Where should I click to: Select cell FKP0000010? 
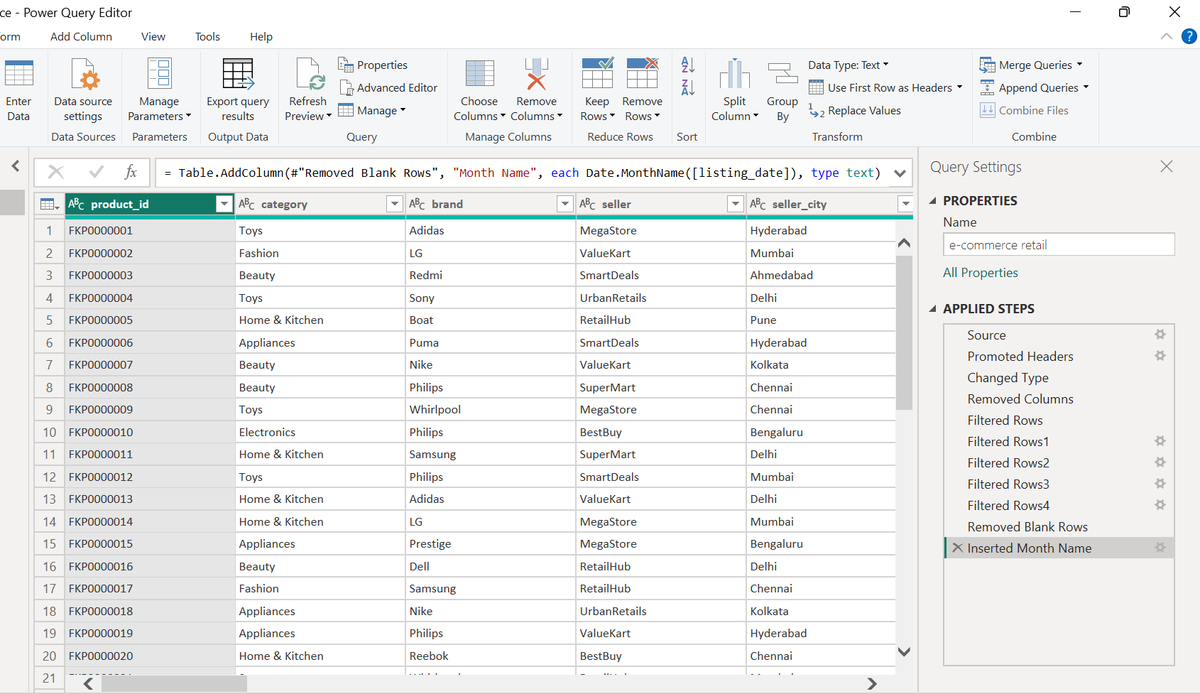pyautogui.click(x=150, y=432)
